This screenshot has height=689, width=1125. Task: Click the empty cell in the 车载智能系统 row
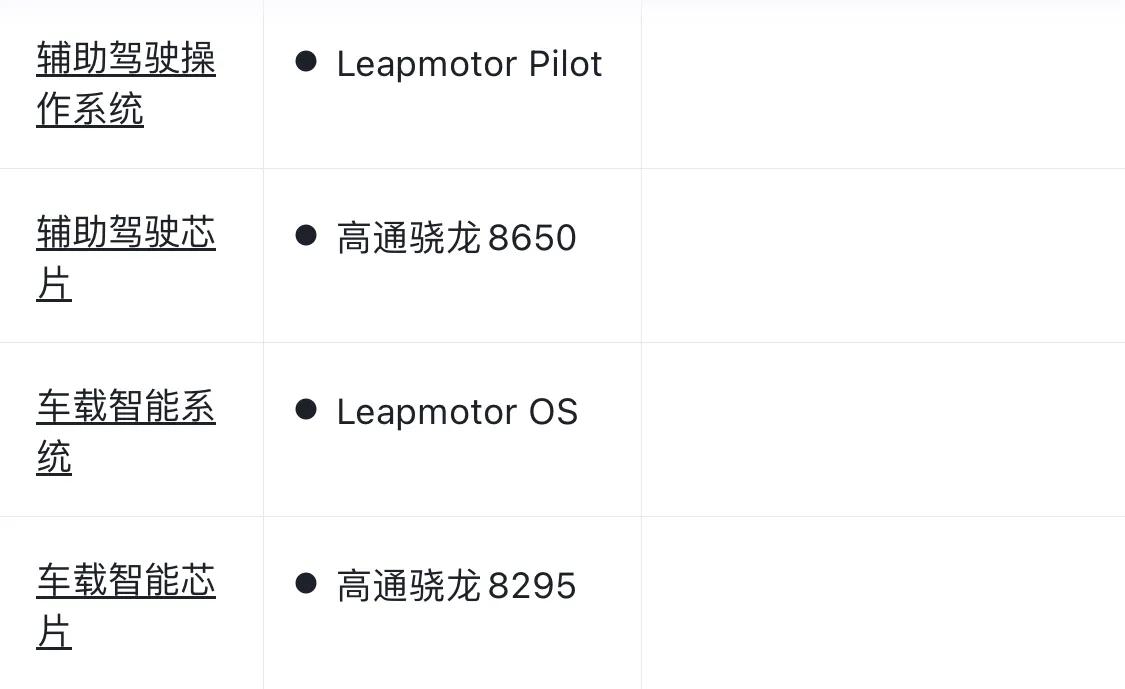tap(883, 430)
